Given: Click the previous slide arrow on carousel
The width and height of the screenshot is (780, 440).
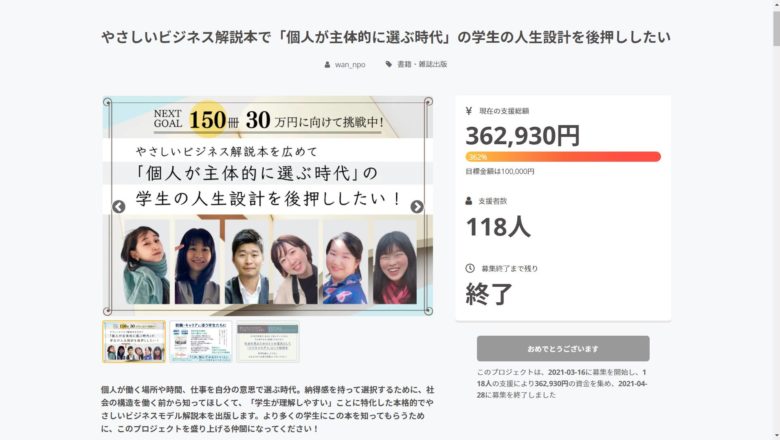Looking at the screenshot, I should click(118, 207).
